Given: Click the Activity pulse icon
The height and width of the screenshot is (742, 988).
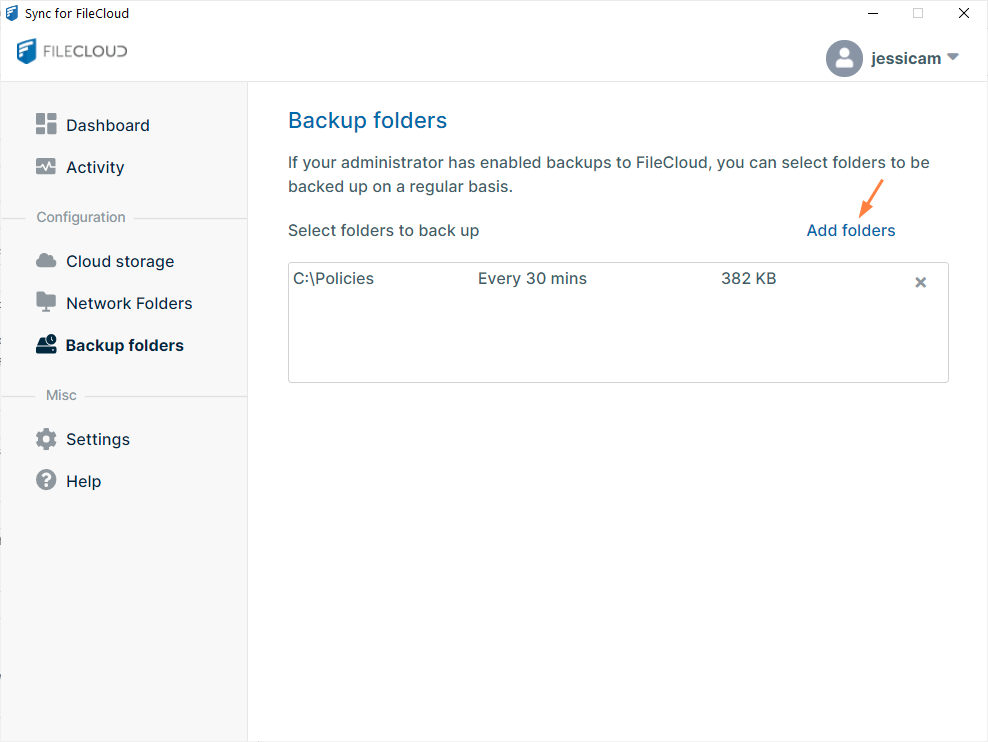Looking at the screenshot, I should (x=46, y=167).
